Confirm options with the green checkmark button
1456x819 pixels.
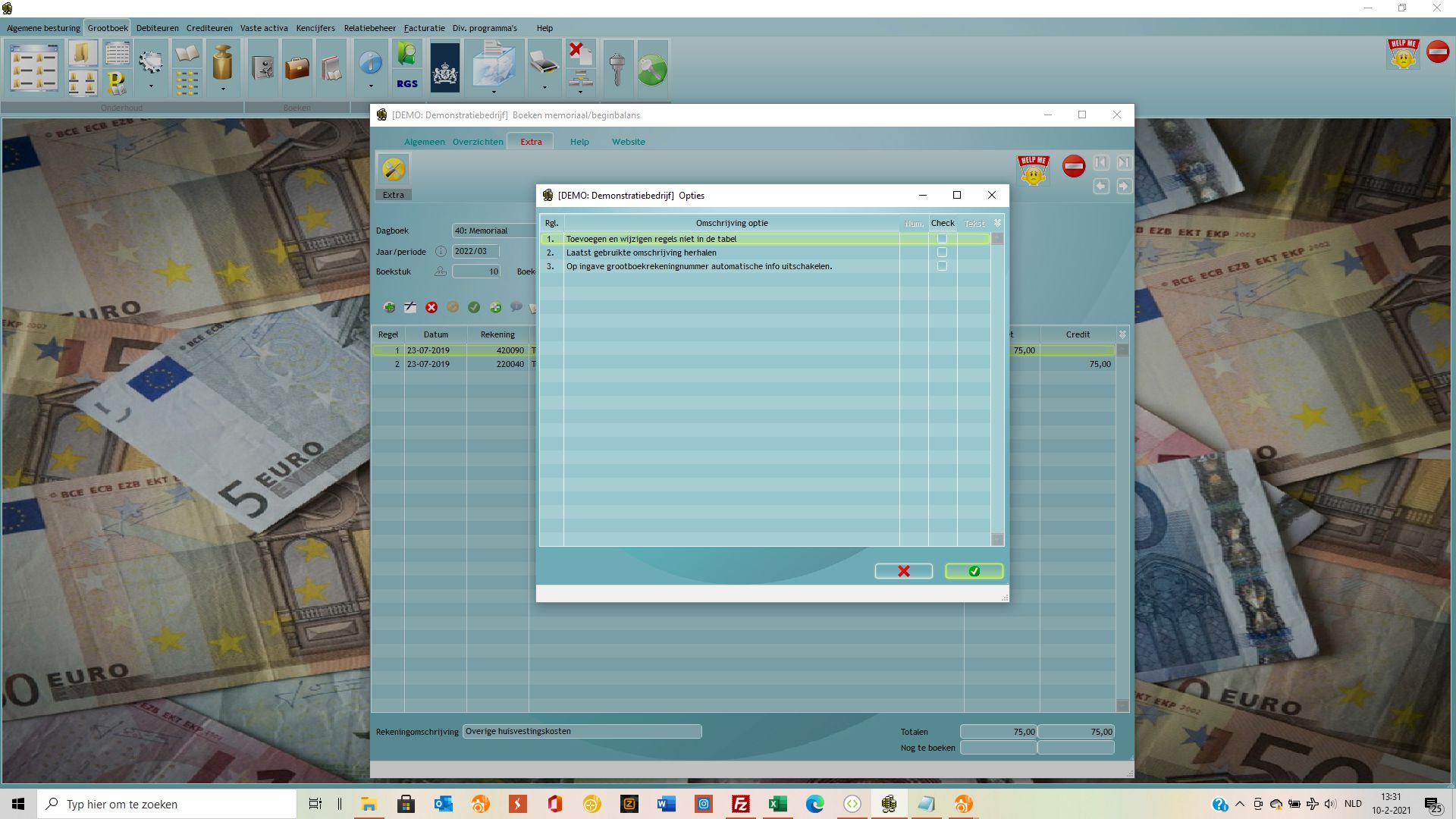[974, 571]
